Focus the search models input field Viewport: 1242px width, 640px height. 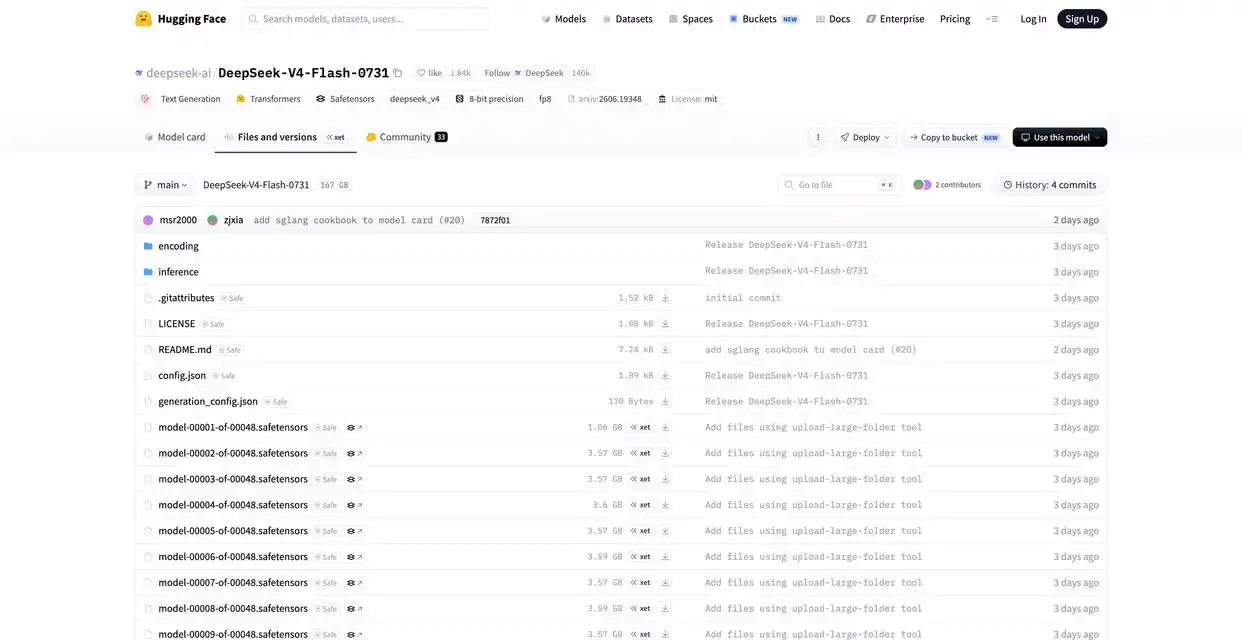pos(366,19)
